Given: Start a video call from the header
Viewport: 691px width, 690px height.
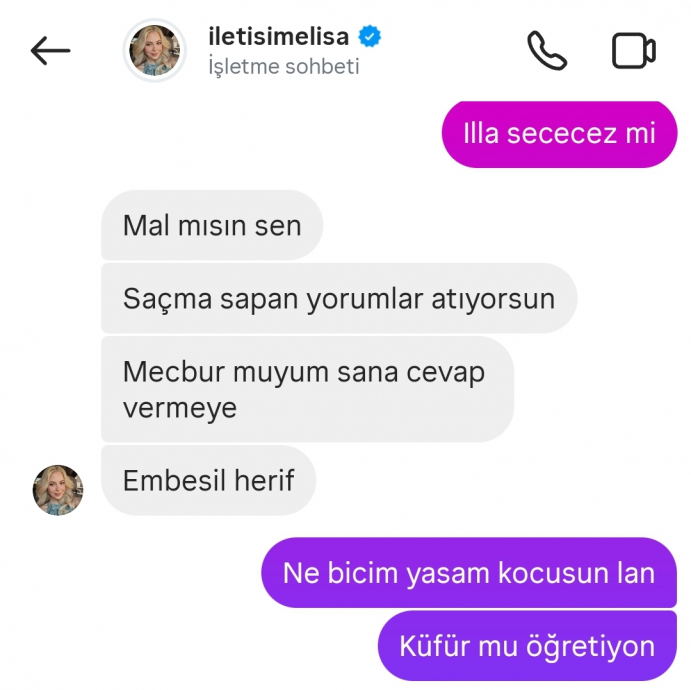Looking at the screenshot, I should click(x=634, y=51).
